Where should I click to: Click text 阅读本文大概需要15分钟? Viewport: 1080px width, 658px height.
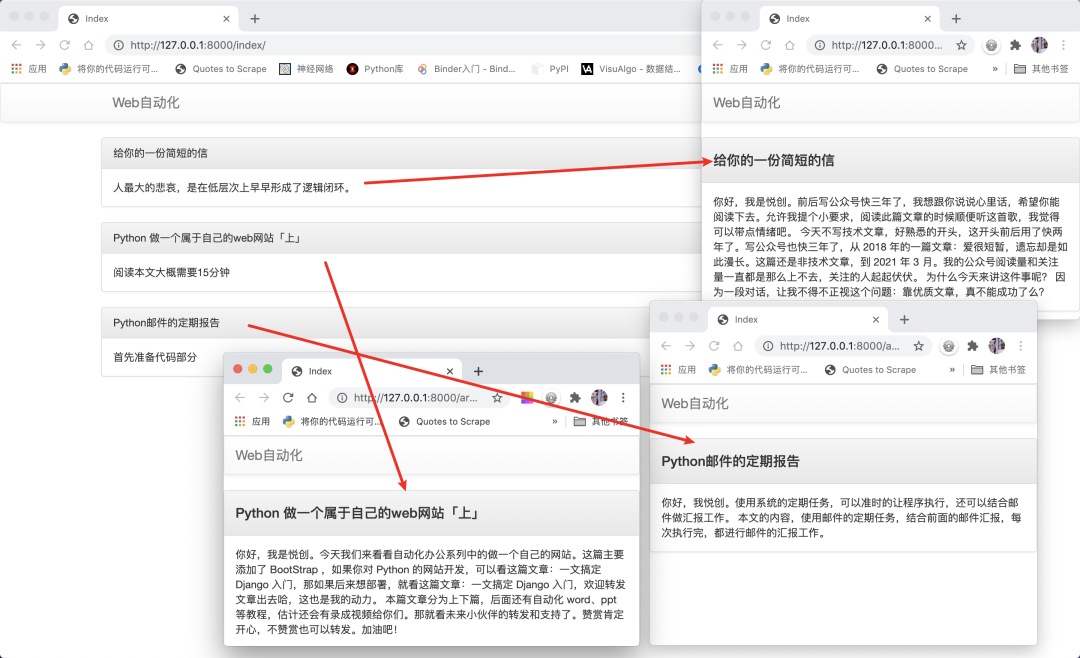172,272
